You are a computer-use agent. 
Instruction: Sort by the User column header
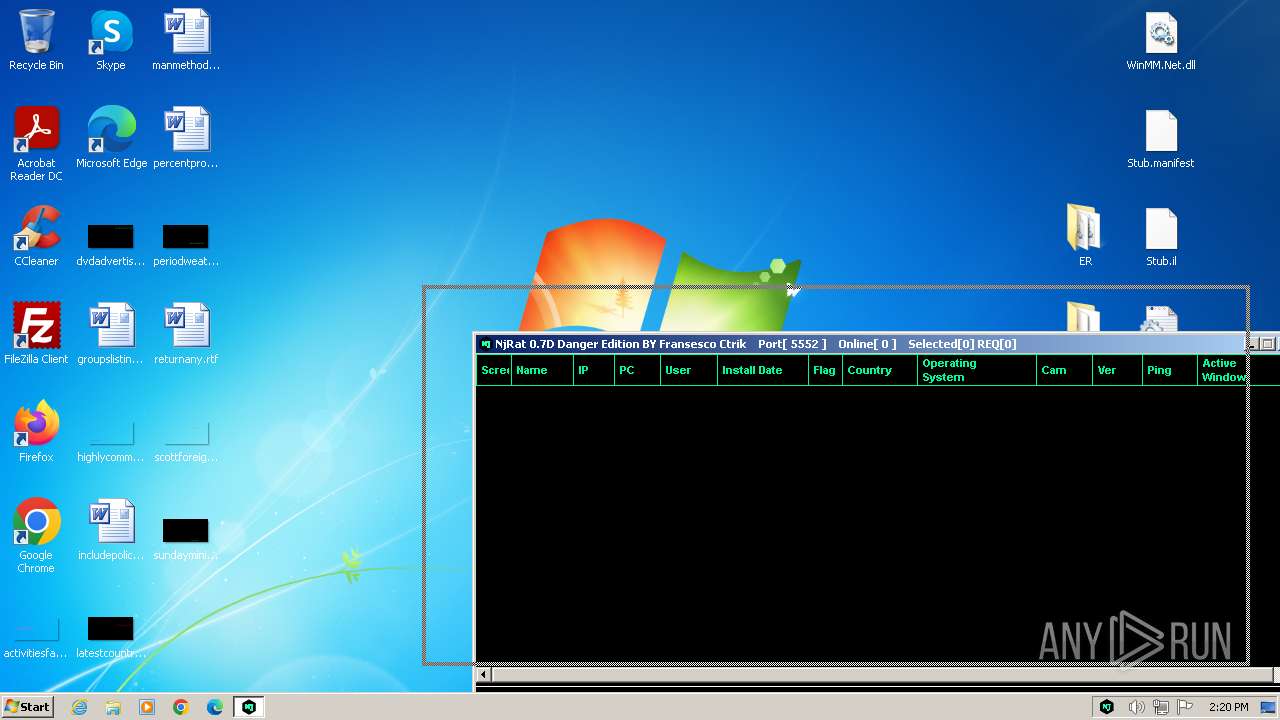pos(689,370)
